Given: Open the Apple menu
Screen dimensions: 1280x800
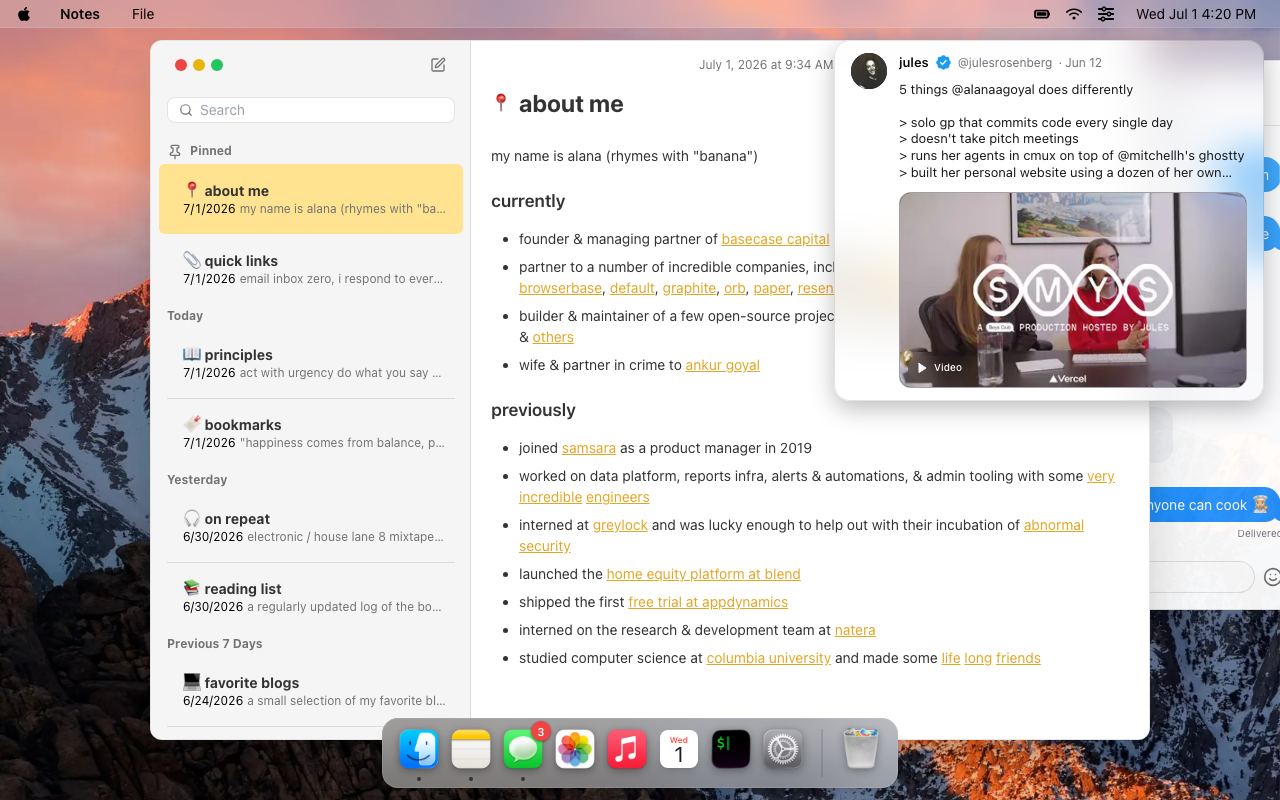Looking at the screenshot, I should [24, 14].
